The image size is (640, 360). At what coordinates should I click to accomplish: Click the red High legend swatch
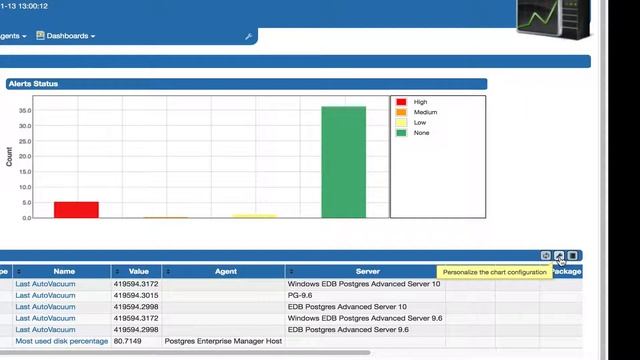[401, 102]
